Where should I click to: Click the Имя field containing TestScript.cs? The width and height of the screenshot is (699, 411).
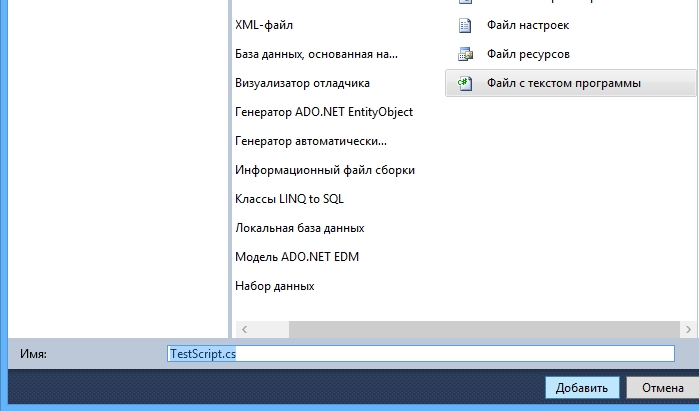coord(420,354)
